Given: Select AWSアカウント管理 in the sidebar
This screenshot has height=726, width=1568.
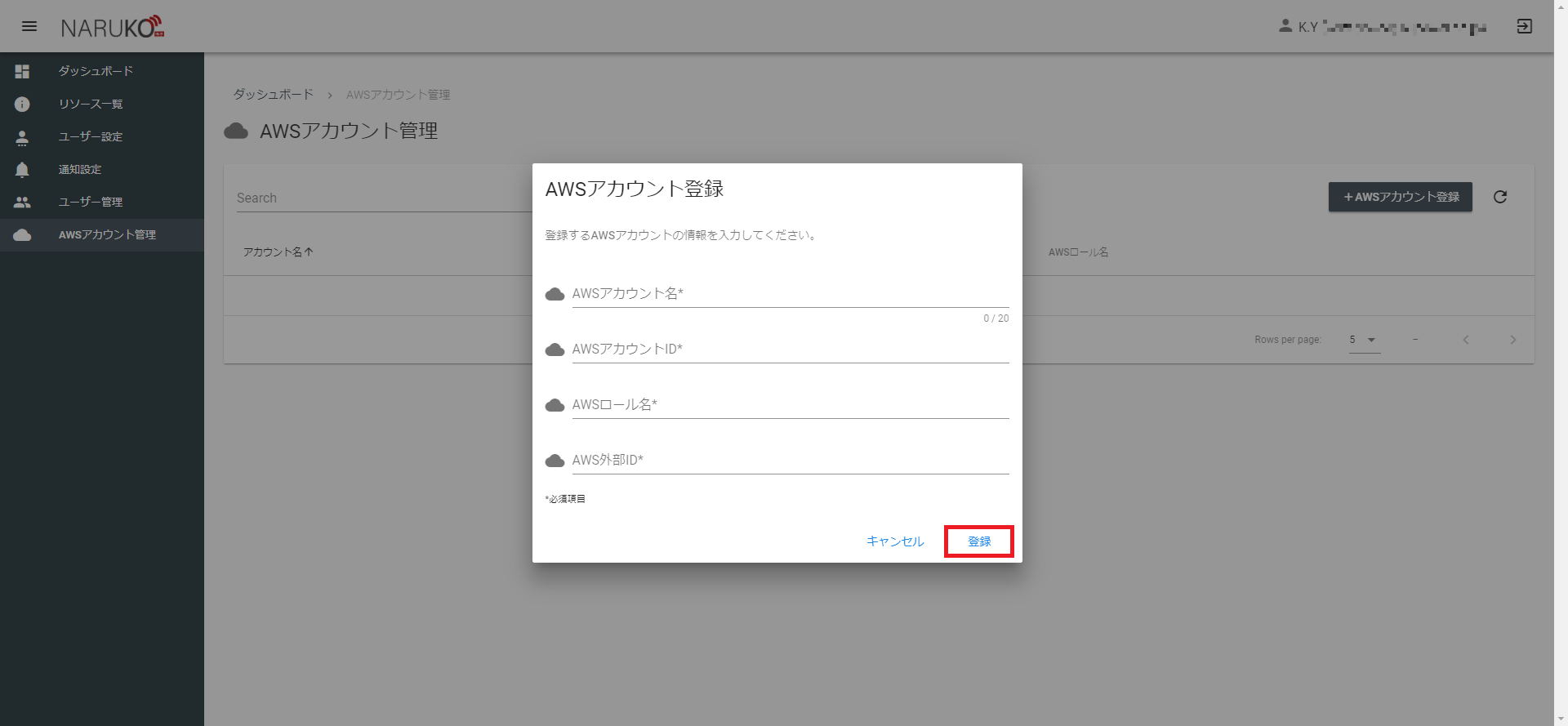Looking at the screenshot, I should 102,234.
